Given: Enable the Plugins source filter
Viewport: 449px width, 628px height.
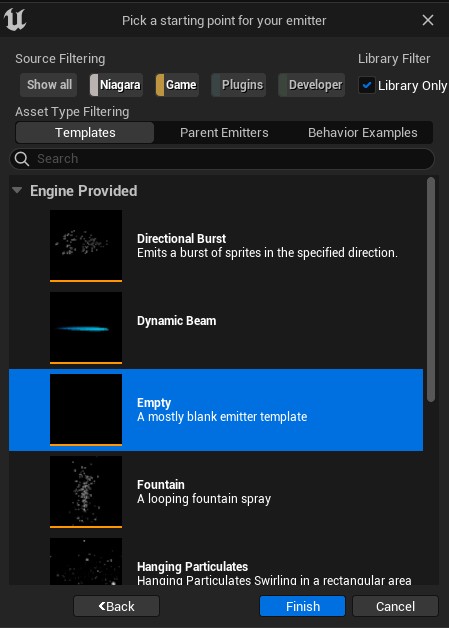Looking at the screenshot, I should [239, 85].
